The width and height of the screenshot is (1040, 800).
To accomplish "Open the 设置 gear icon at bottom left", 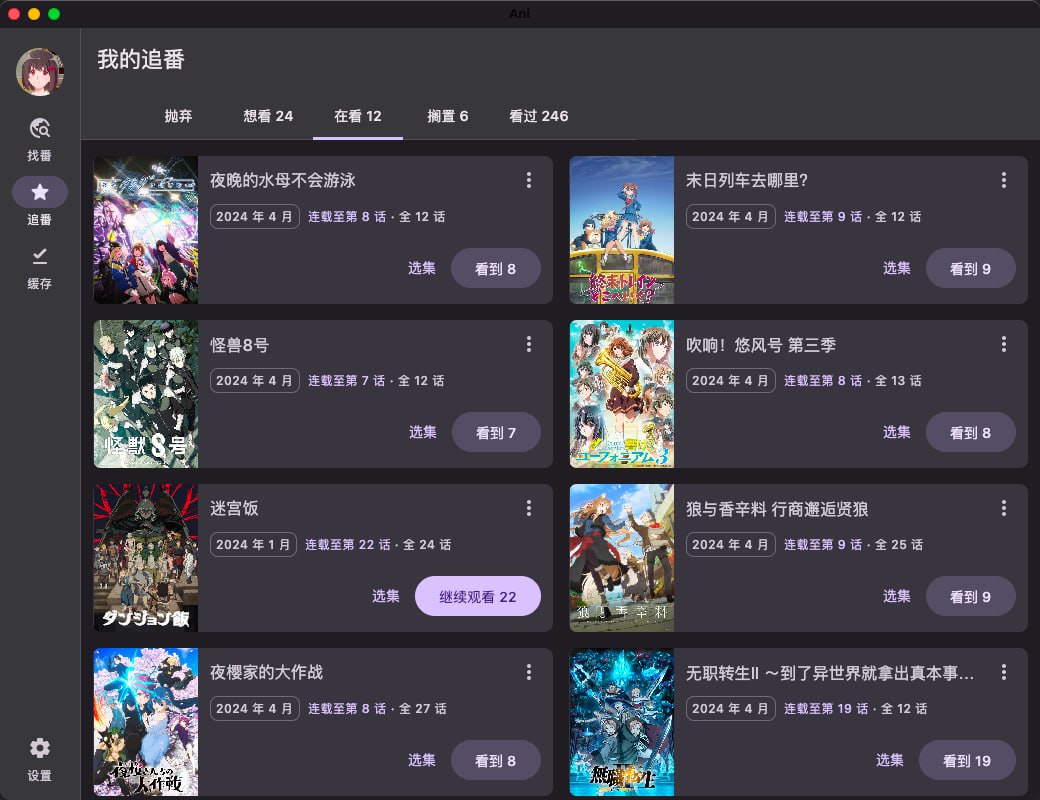I will point(39,748).
